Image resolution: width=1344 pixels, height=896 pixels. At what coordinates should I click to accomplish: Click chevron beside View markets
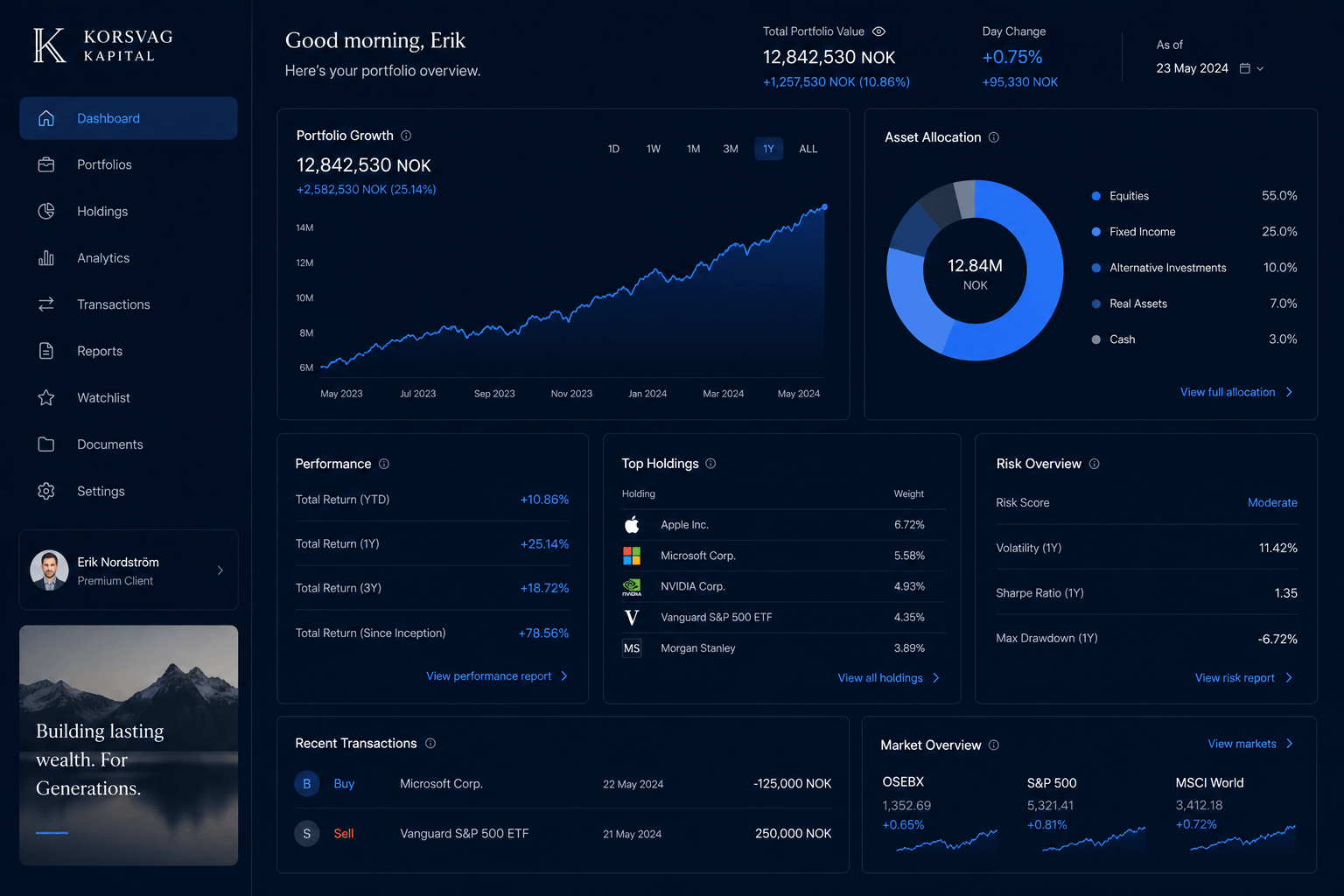click(1290, 744)
